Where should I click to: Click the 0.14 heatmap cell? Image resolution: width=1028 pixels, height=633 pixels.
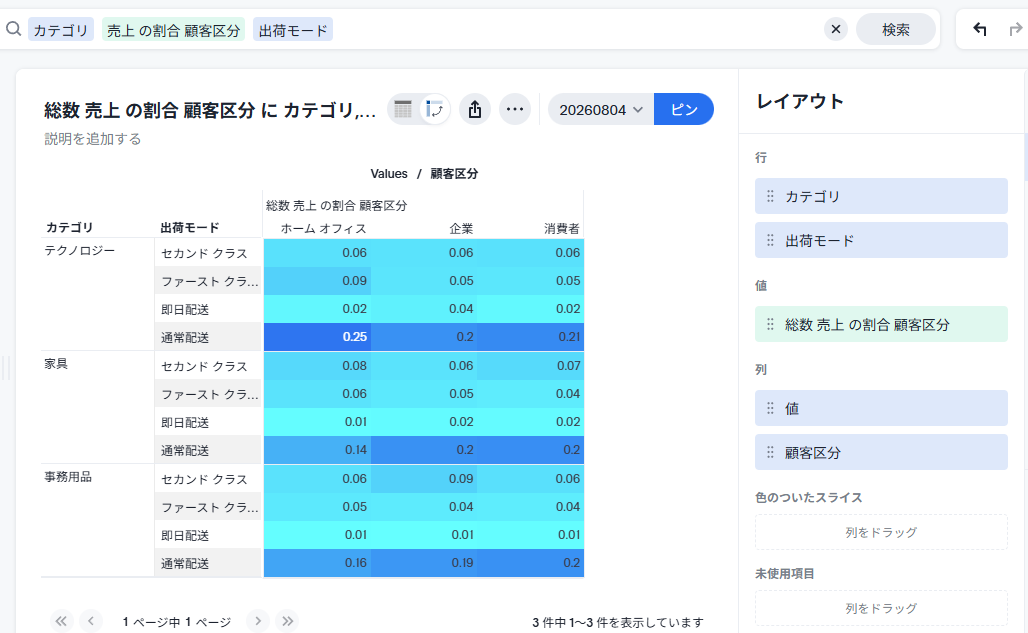(x=317, y=450)
